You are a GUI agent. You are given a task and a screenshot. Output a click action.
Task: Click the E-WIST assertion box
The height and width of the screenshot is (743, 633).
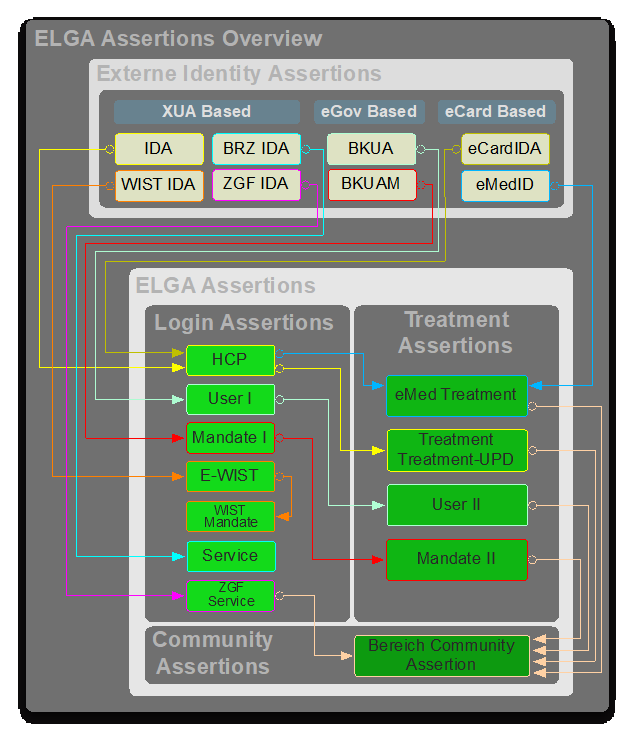tap(230, 476)
